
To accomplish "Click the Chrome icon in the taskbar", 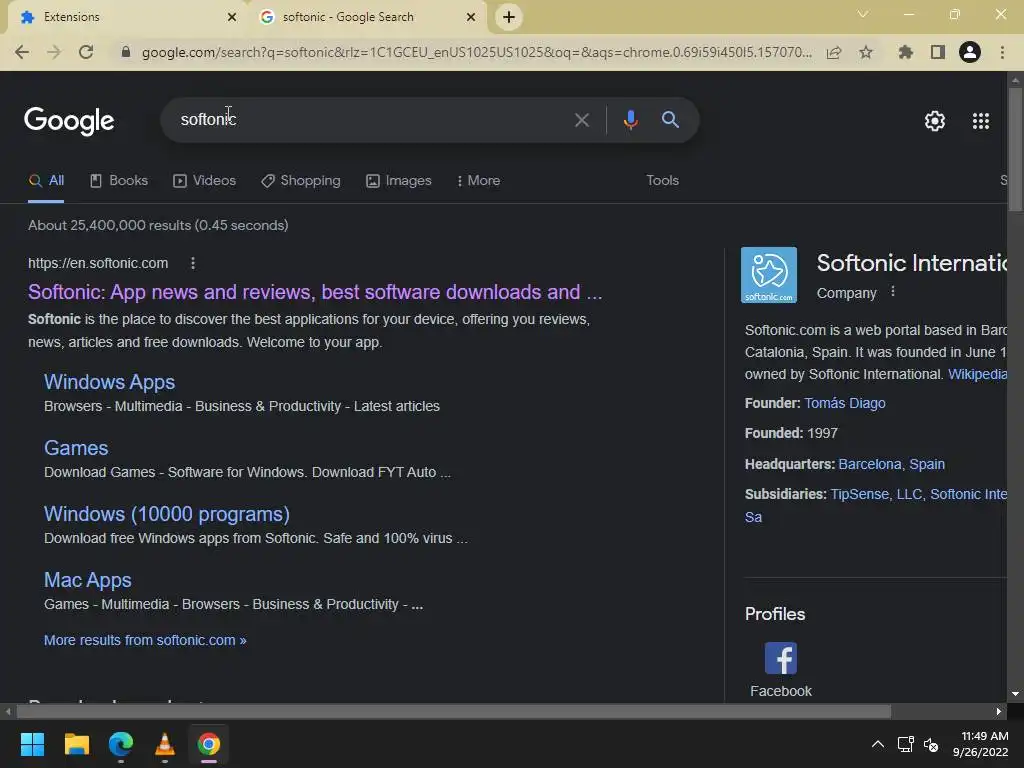I will (x=209, y=744).
